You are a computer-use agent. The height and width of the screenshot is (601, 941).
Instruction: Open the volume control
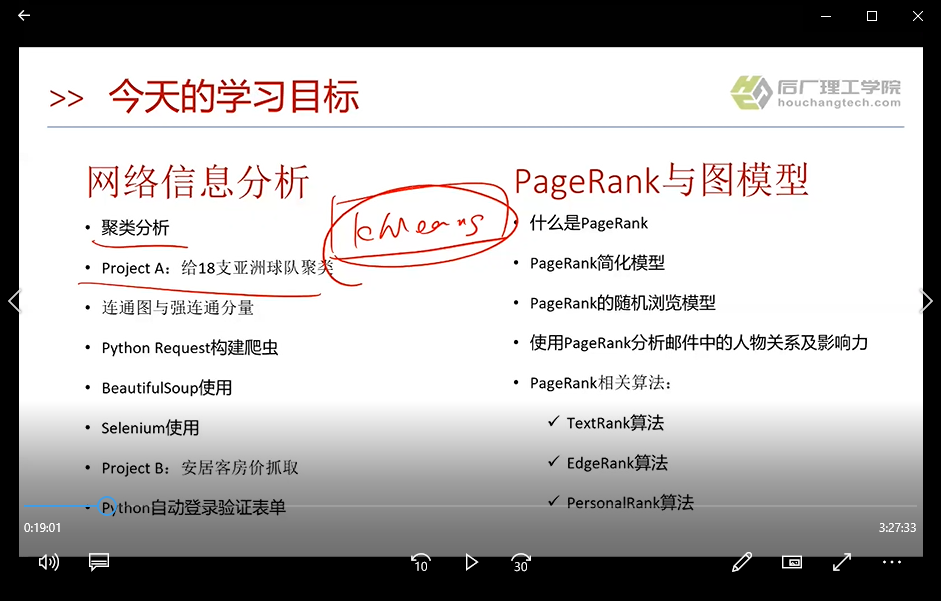[49, 562]
